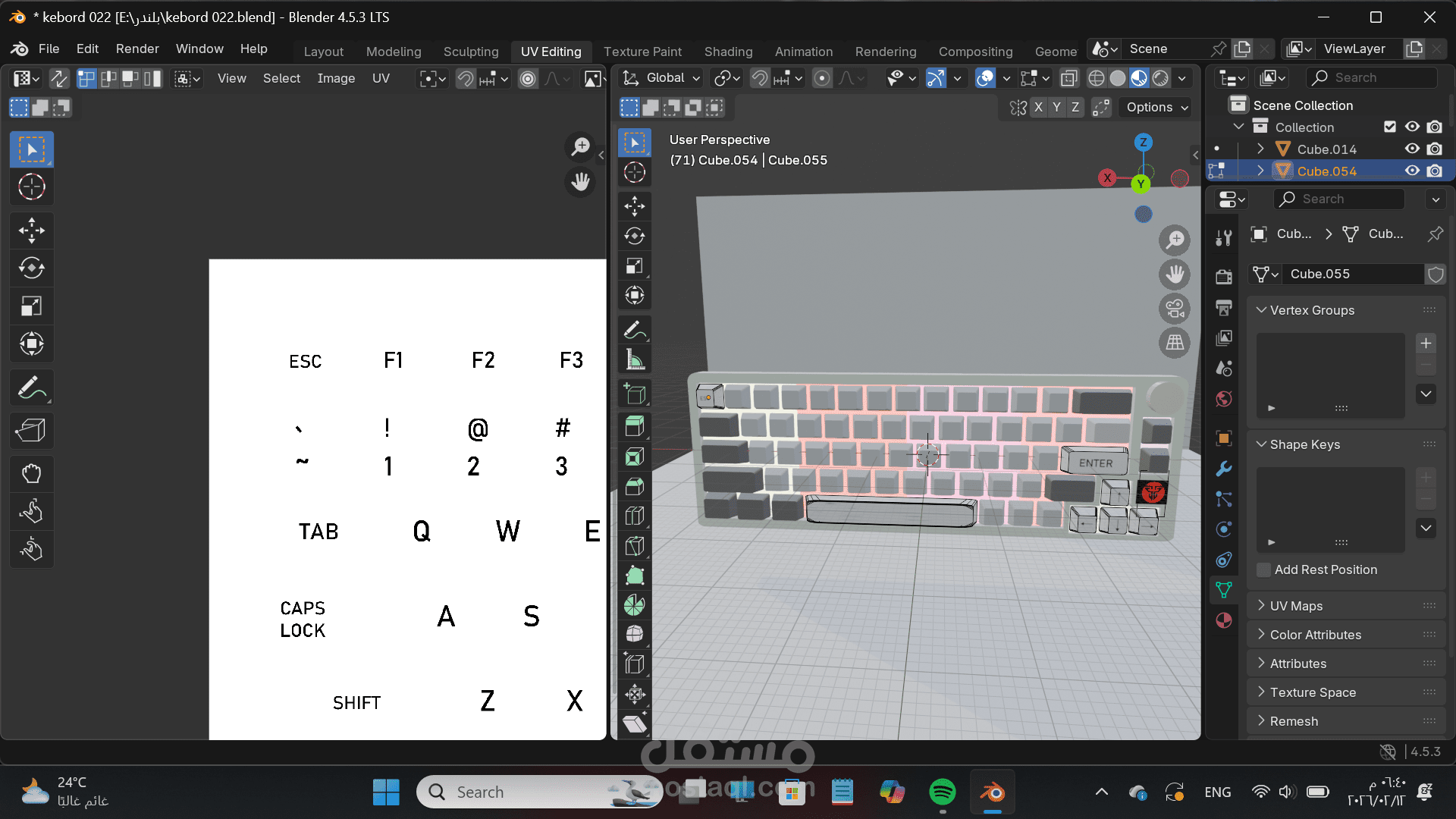Open the Modifiers wrench properties tab
The height and width of the screenshot is (819, 1456).
(x=1223, y=469)
